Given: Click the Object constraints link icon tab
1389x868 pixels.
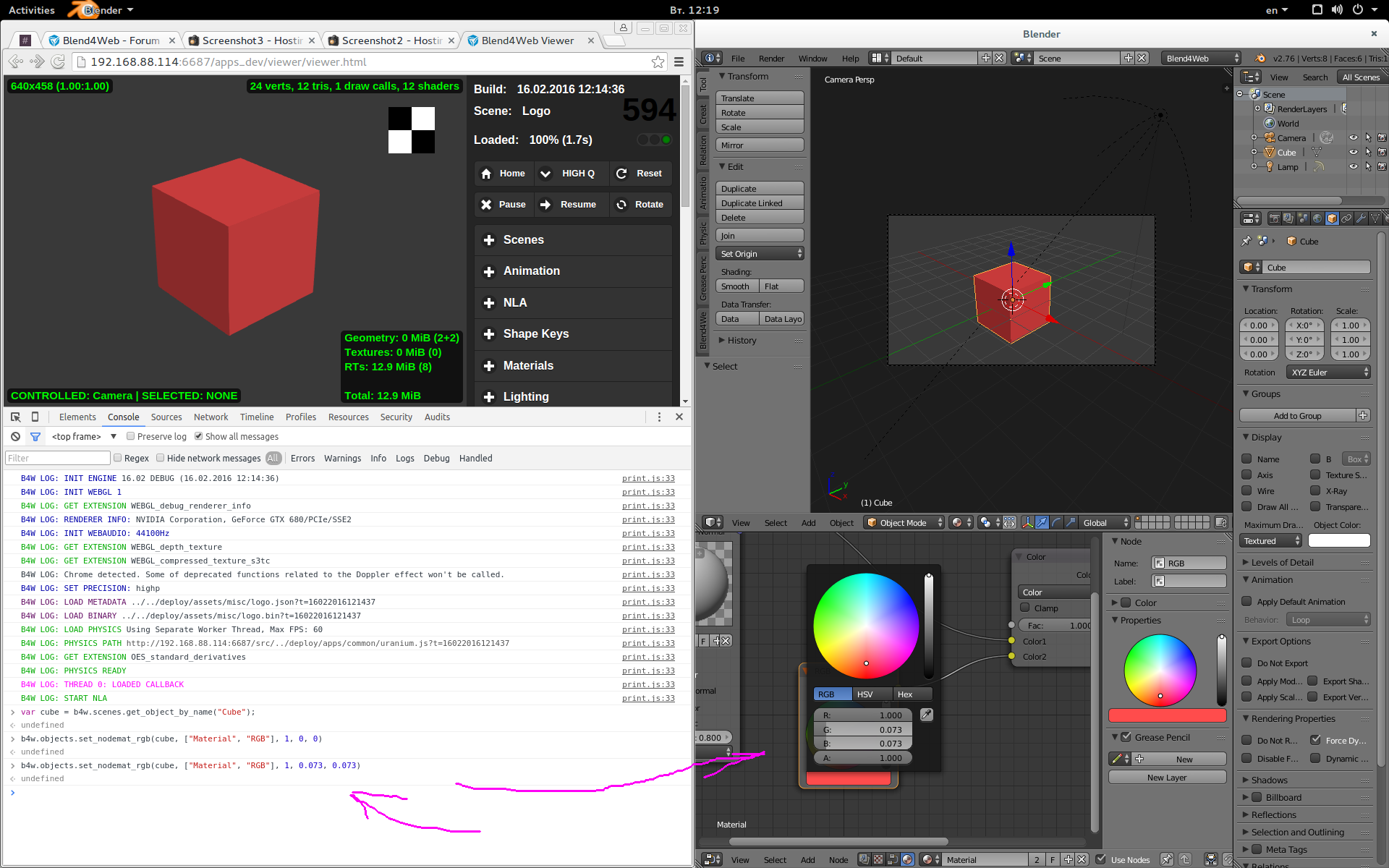Looking at the screenshot, I should (1346, 218).
